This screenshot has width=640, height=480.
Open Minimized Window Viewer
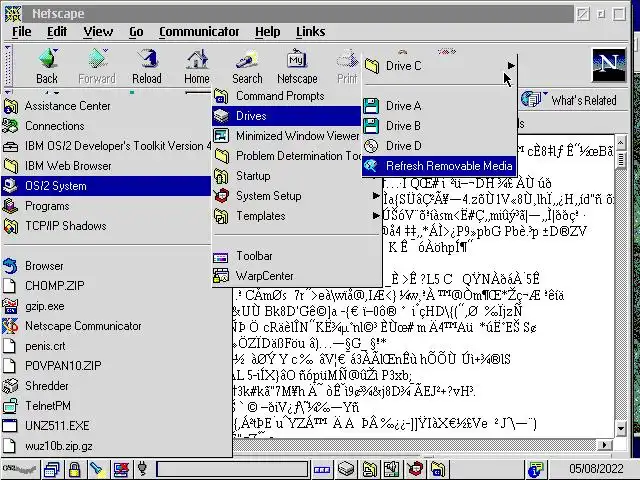point(287,136)
